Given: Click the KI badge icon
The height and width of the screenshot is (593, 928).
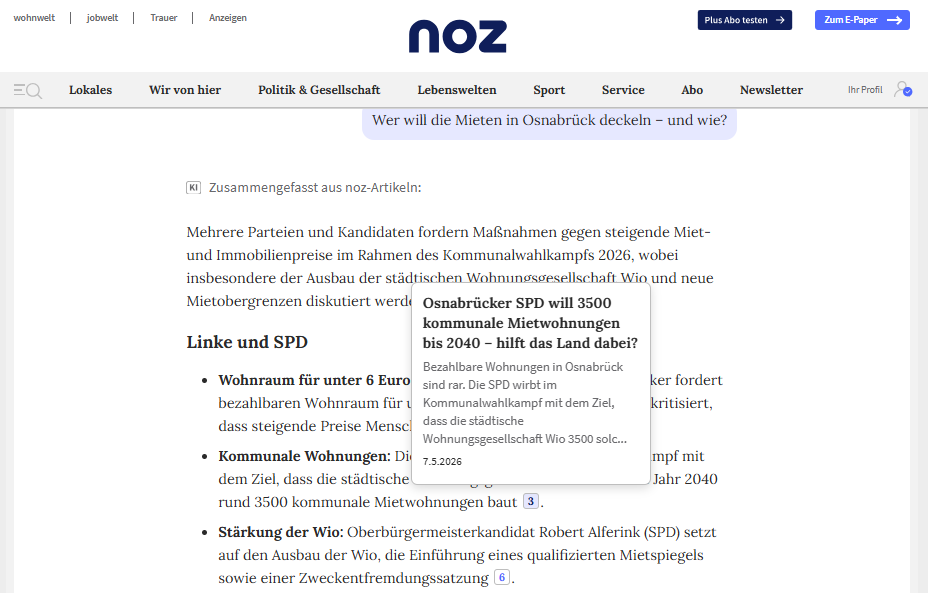Looking at the screenshot, I should (194, 188).
